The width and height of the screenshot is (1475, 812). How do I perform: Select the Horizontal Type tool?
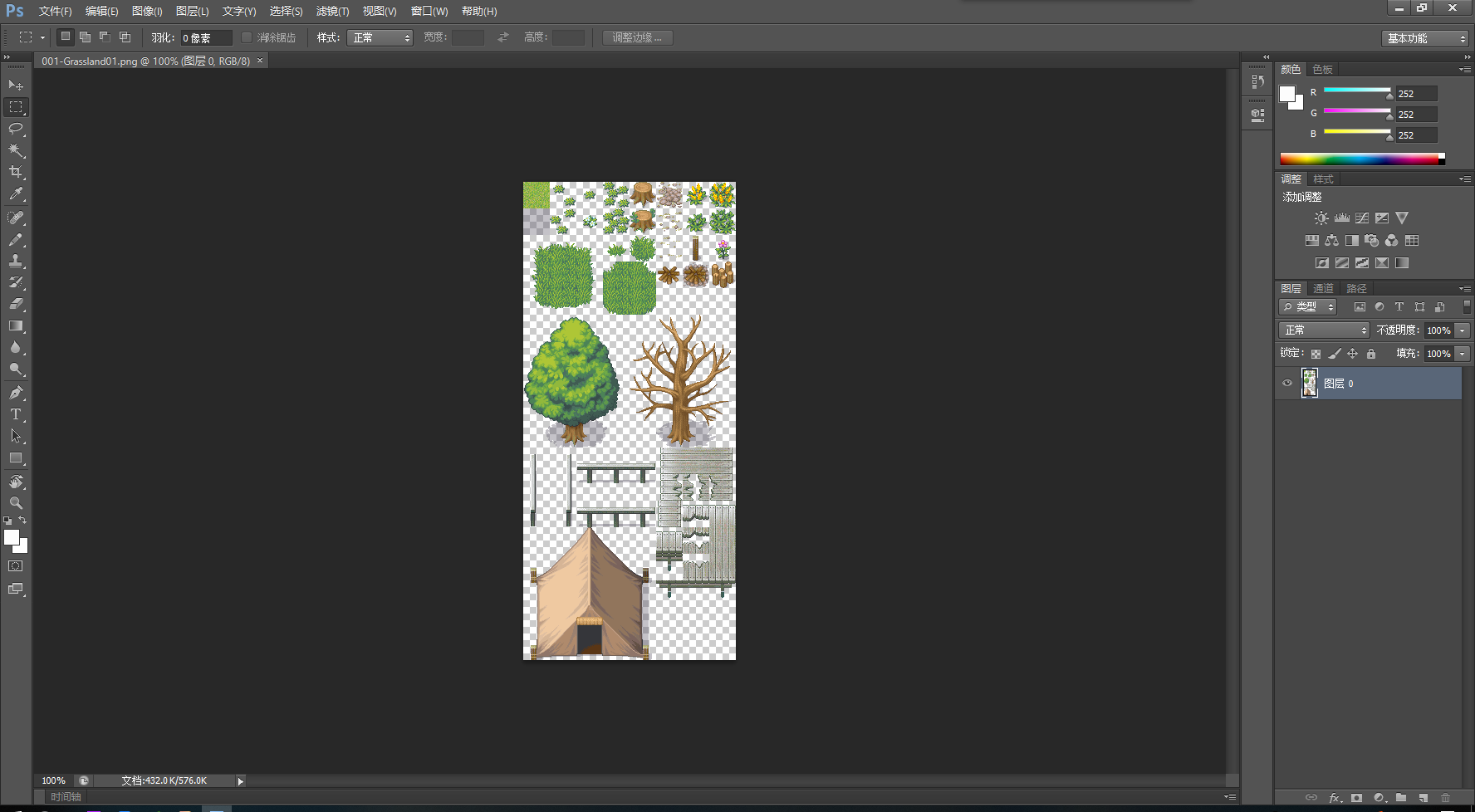click(16, 414)
